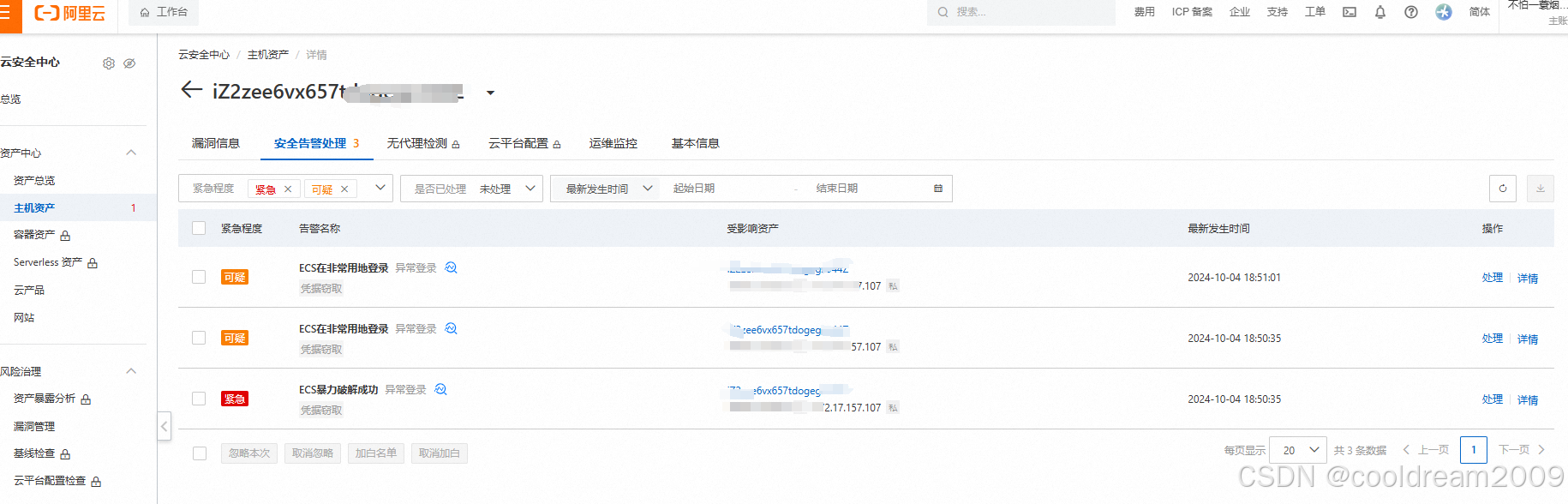1568x504 pixels.
Task: Click 处理 for the 18:51:01 alert
Action: [1493, 278]
